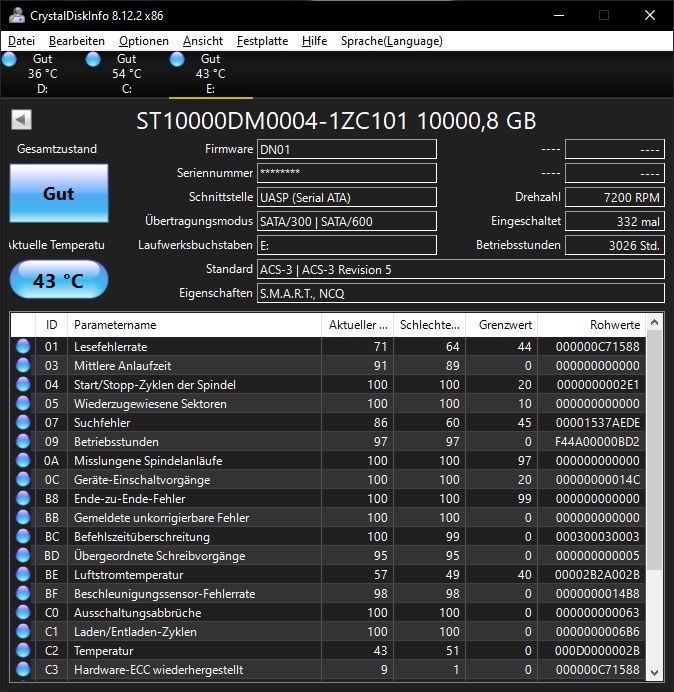
Task: Click the Grenzwert column header
Action: (x=501, y=325)
